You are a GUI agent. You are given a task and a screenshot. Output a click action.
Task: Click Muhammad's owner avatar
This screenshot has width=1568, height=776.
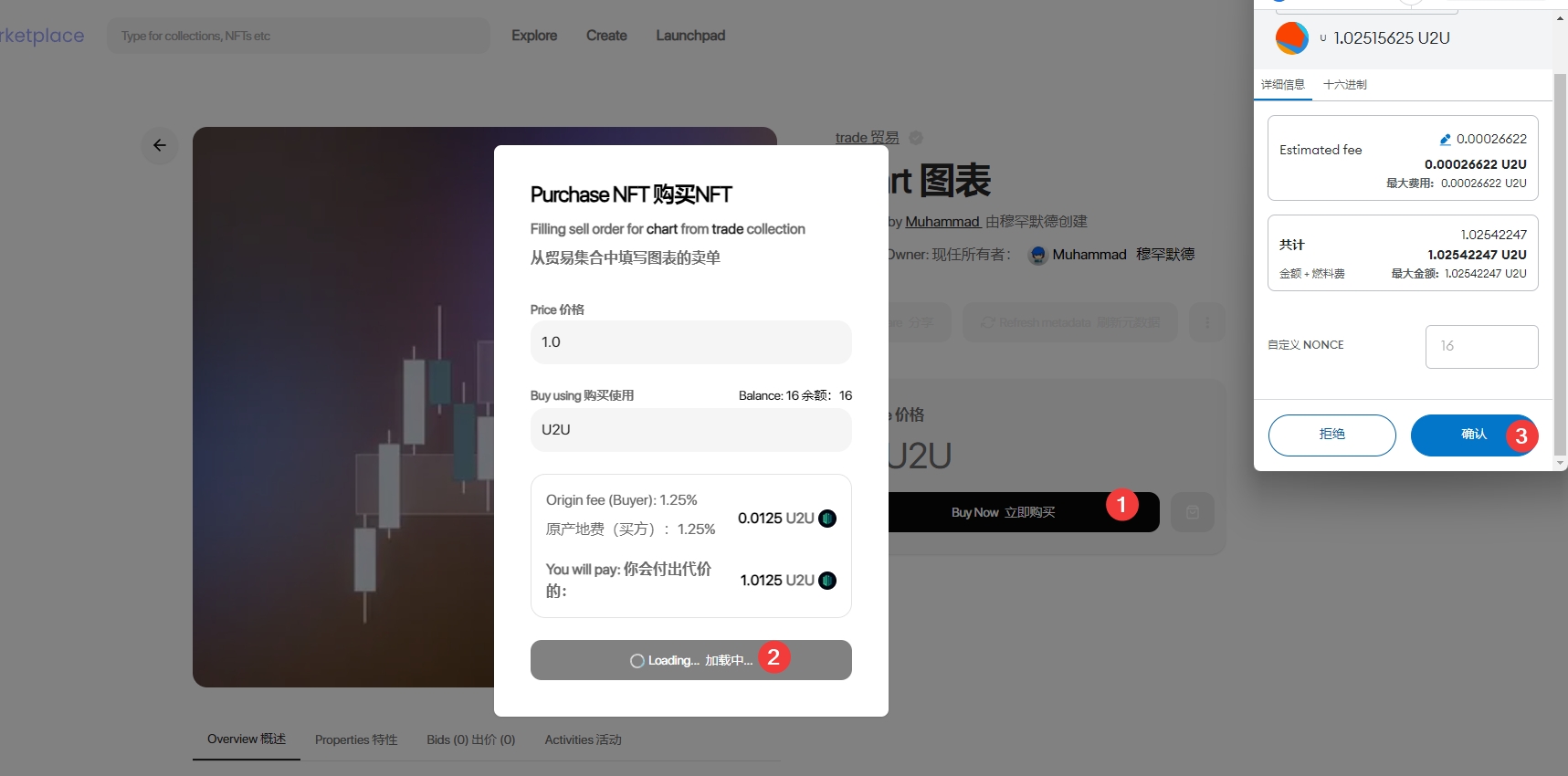click(x=1037, y=256)
